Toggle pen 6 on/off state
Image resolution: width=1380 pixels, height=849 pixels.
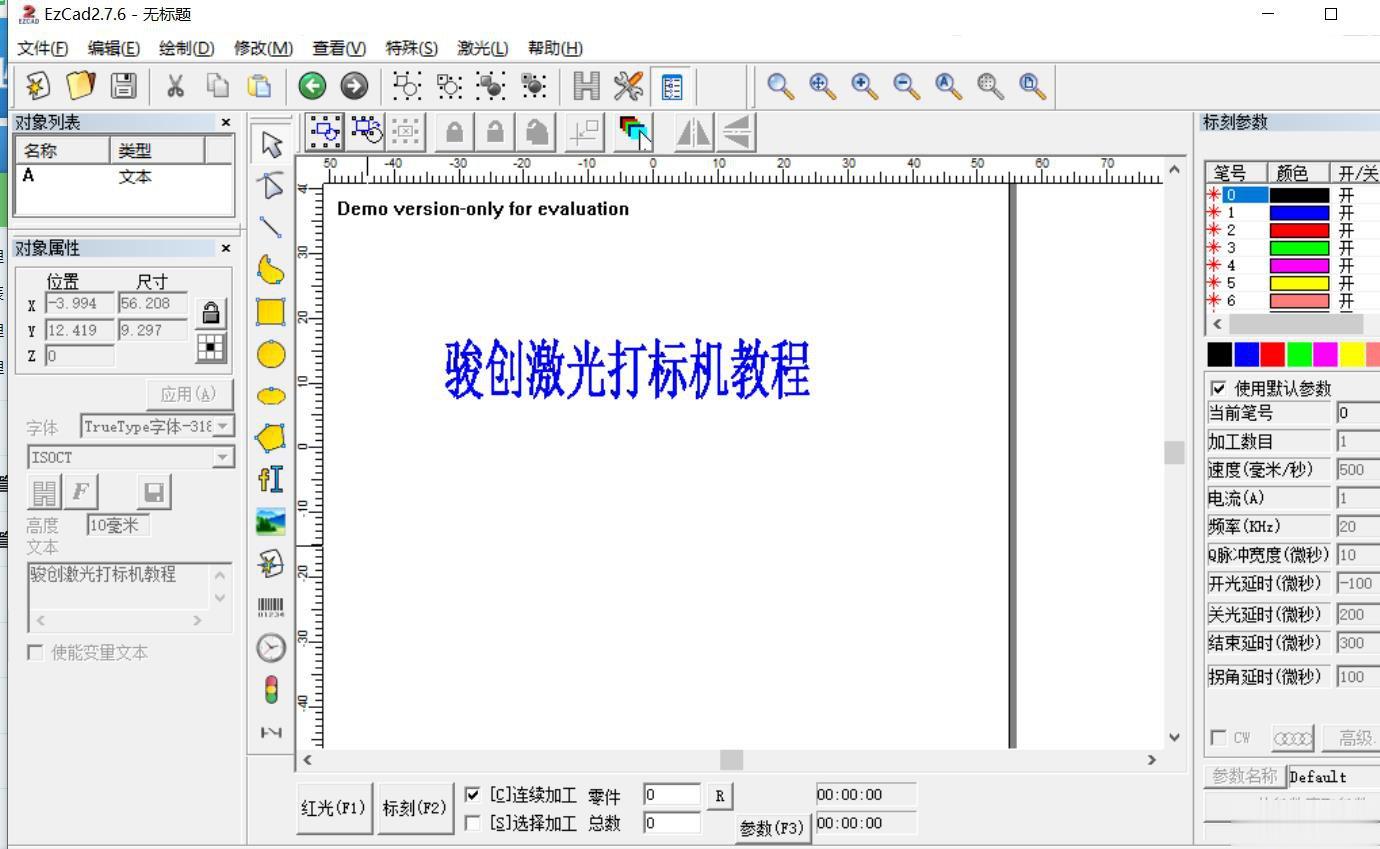pos(1346,301)
